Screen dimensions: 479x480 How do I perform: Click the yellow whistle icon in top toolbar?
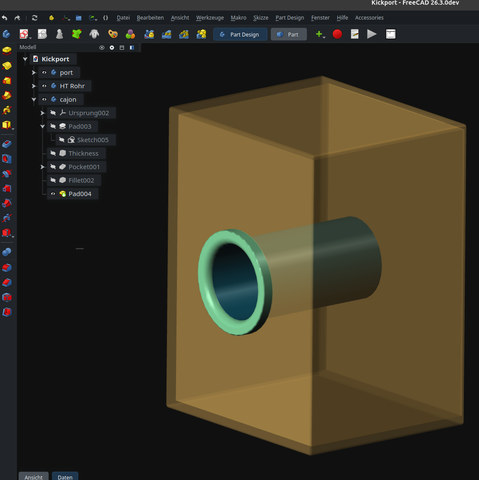pyautogui.click(x=51, y=18)
